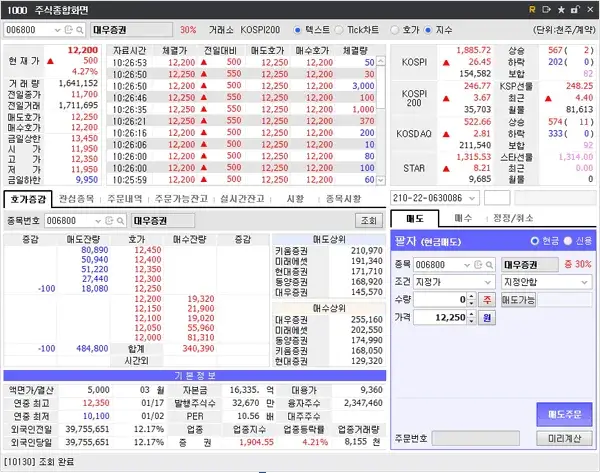
Task: Select the 정정/취소 order tab
Action: tap(513, 218)
